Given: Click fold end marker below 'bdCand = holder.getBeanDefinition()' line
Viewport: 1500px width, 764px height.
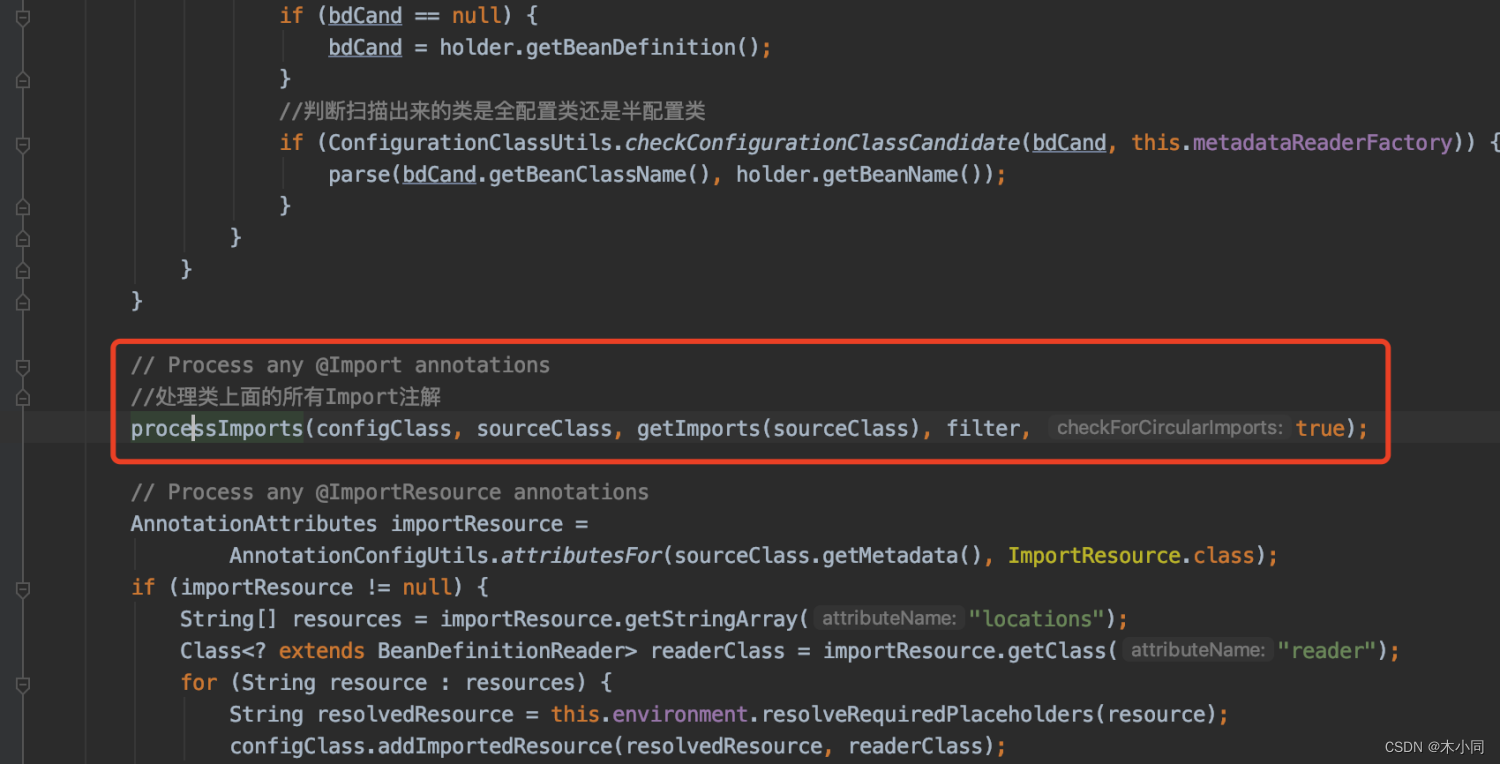Looking at the screenshot, I should [22, 79].
